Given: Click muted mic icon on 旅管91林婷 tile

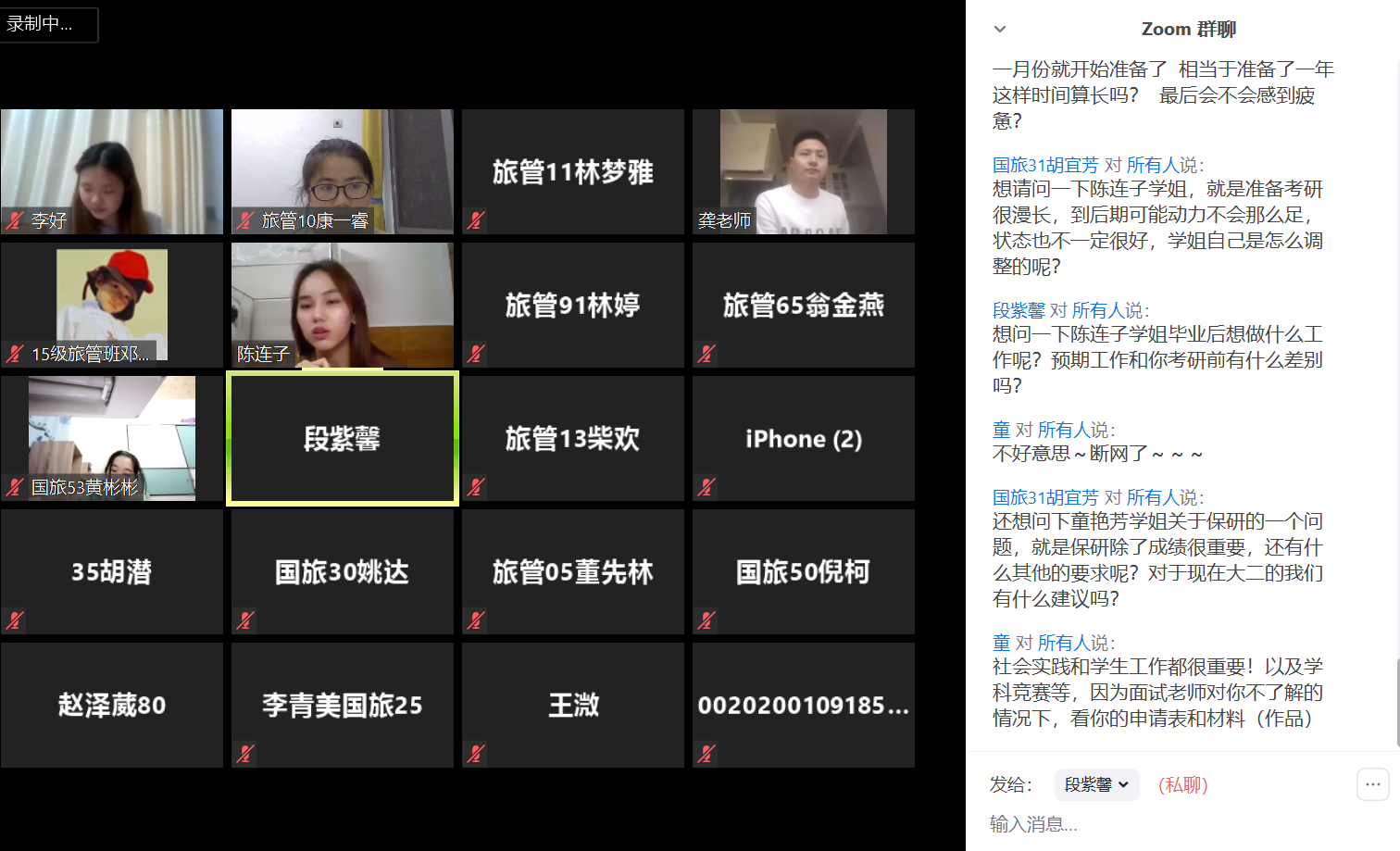Looking at the screenshot, I should coord(476,354).
